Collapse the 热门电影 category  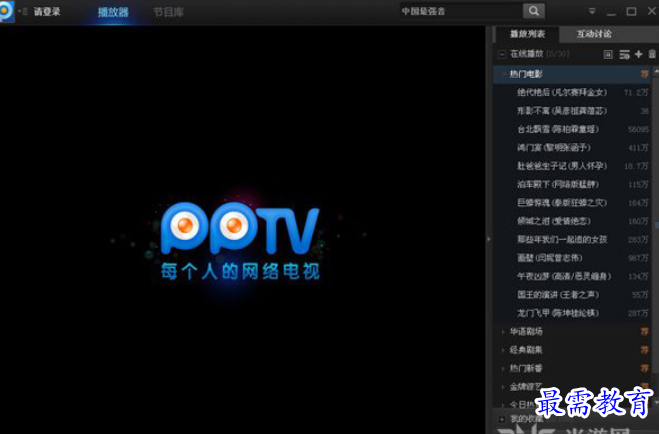pos(503,74)
